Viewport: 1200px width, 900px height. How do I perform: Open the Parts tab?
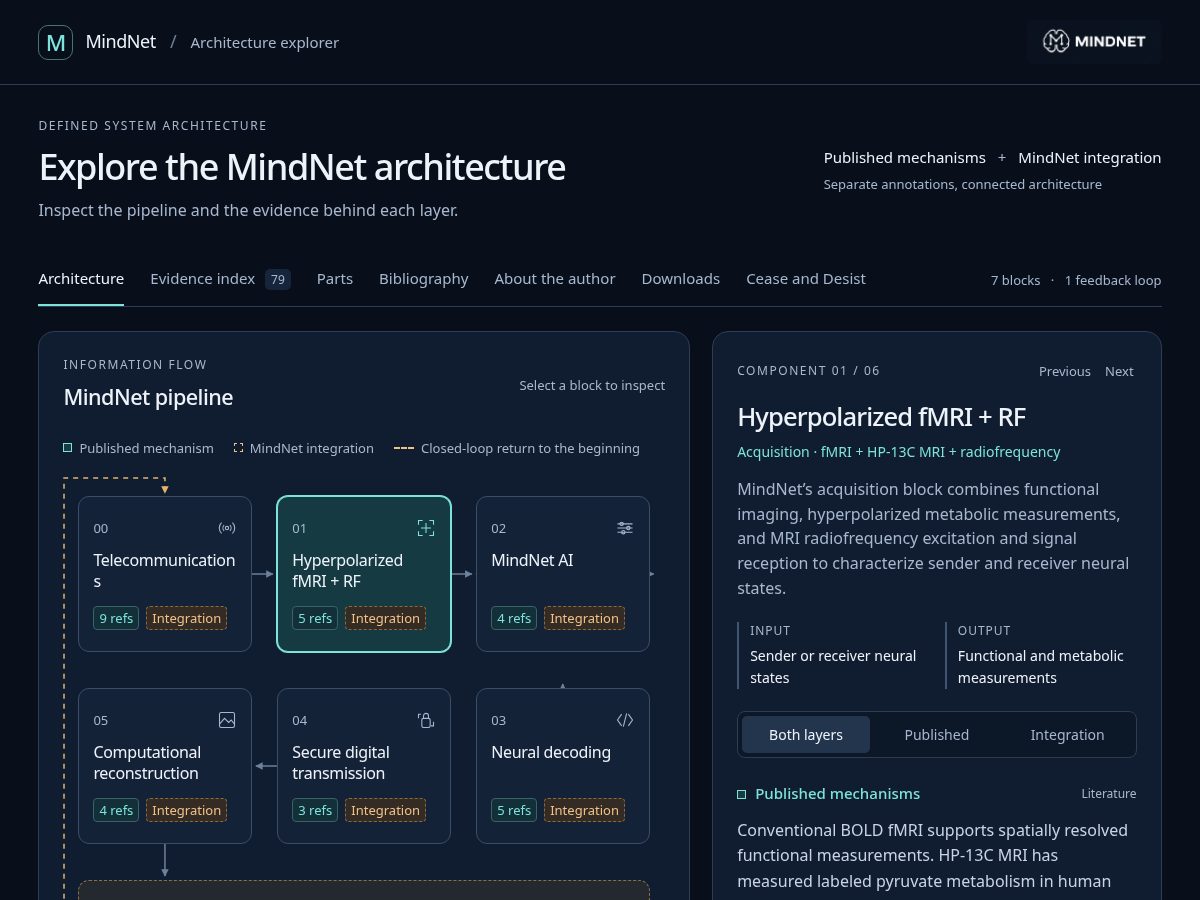[335, 279]
